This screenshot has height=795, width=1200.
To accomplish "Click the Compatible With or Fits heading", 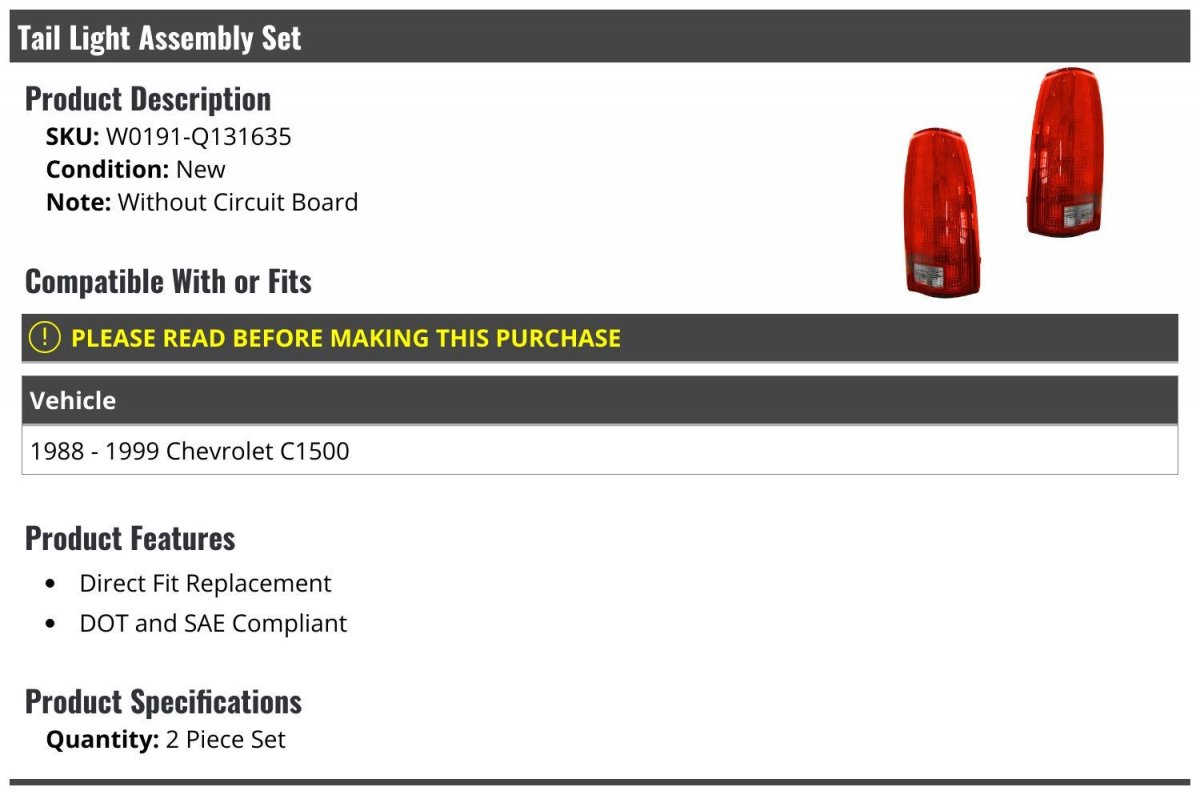I will coord(168,282).
